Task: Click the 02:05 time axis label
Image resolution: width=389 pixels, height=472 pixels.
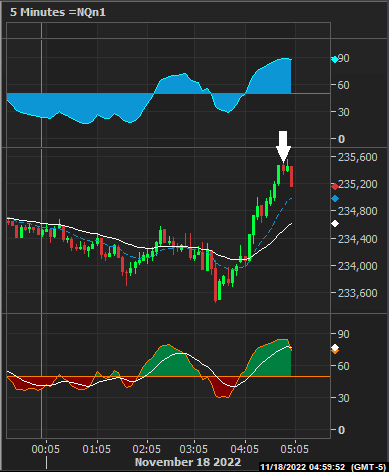Action: (146, 449)
